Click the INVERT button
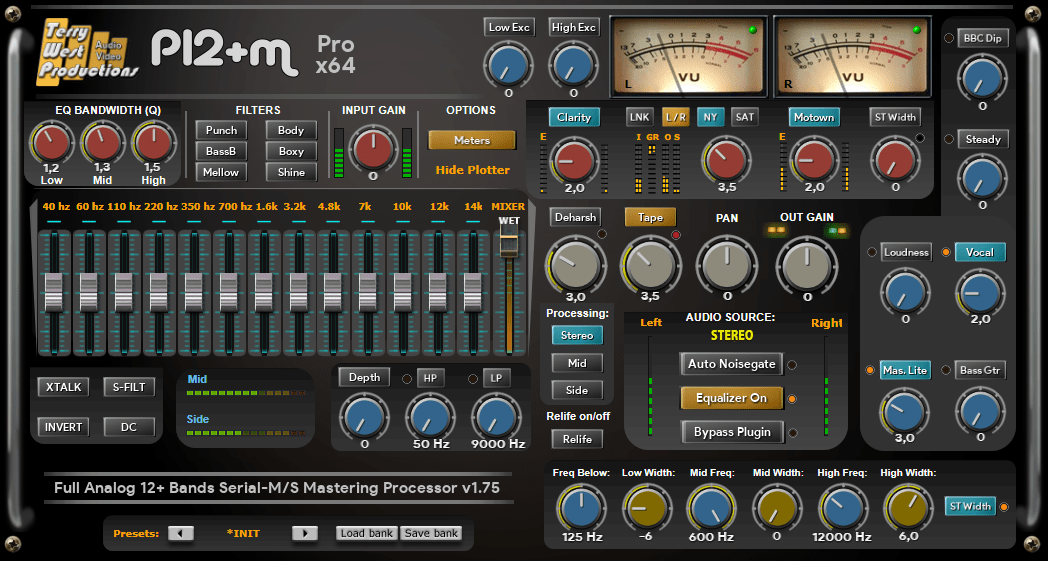 (x=63, y=427)
